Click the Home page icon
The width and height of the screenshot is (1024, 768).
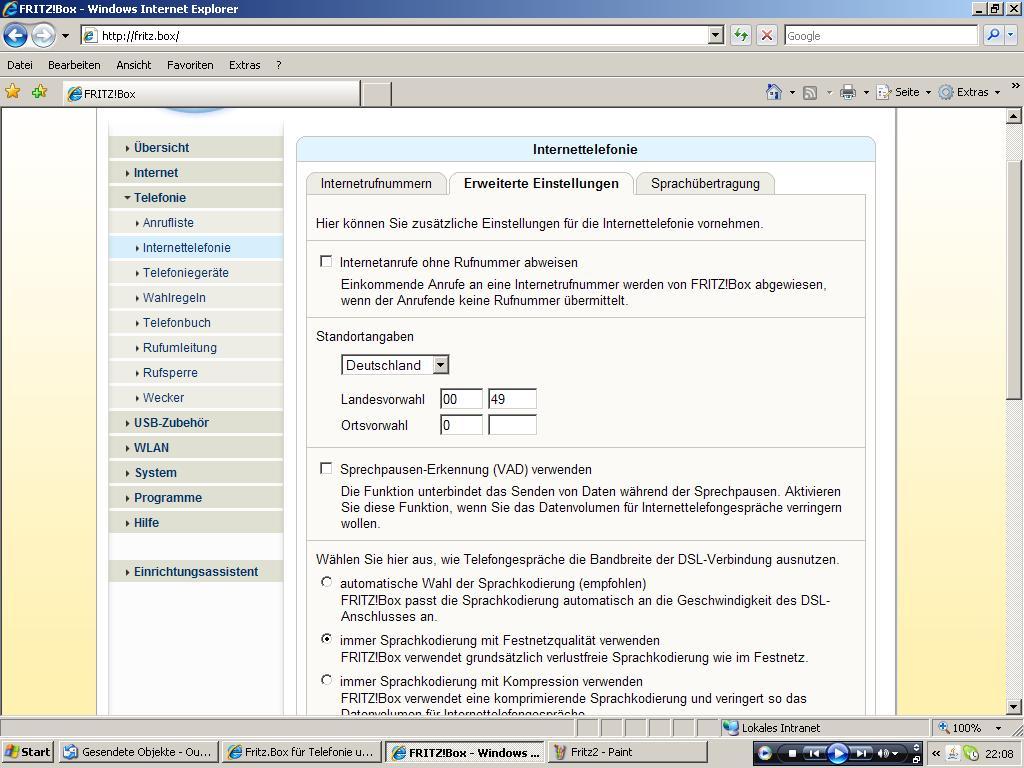(x=773, y=92)
